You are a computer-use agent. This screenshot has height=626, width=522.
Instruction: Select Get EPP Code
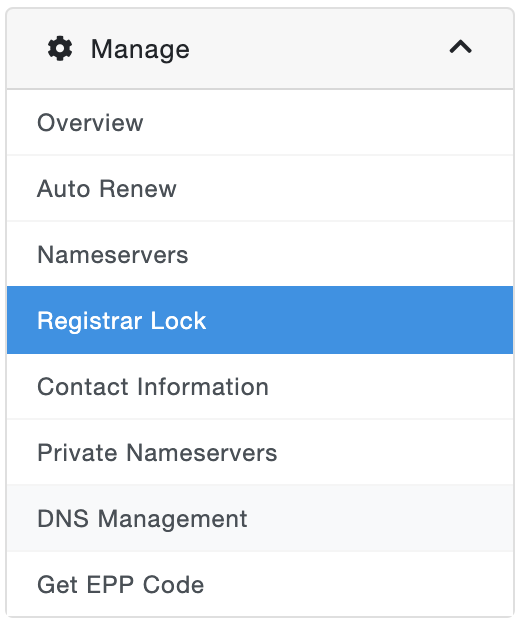tap(260, 584)
